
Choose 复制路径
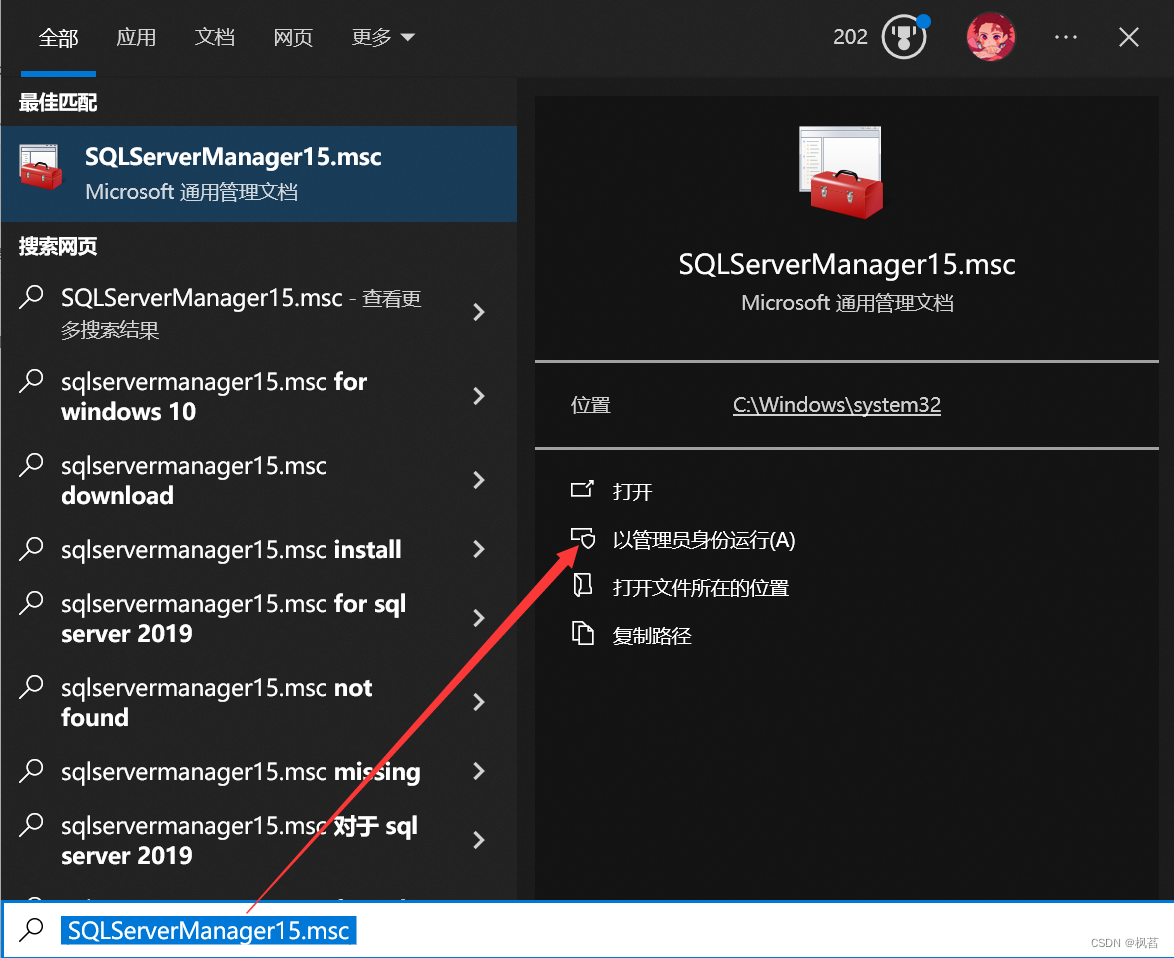pos(652,635)
